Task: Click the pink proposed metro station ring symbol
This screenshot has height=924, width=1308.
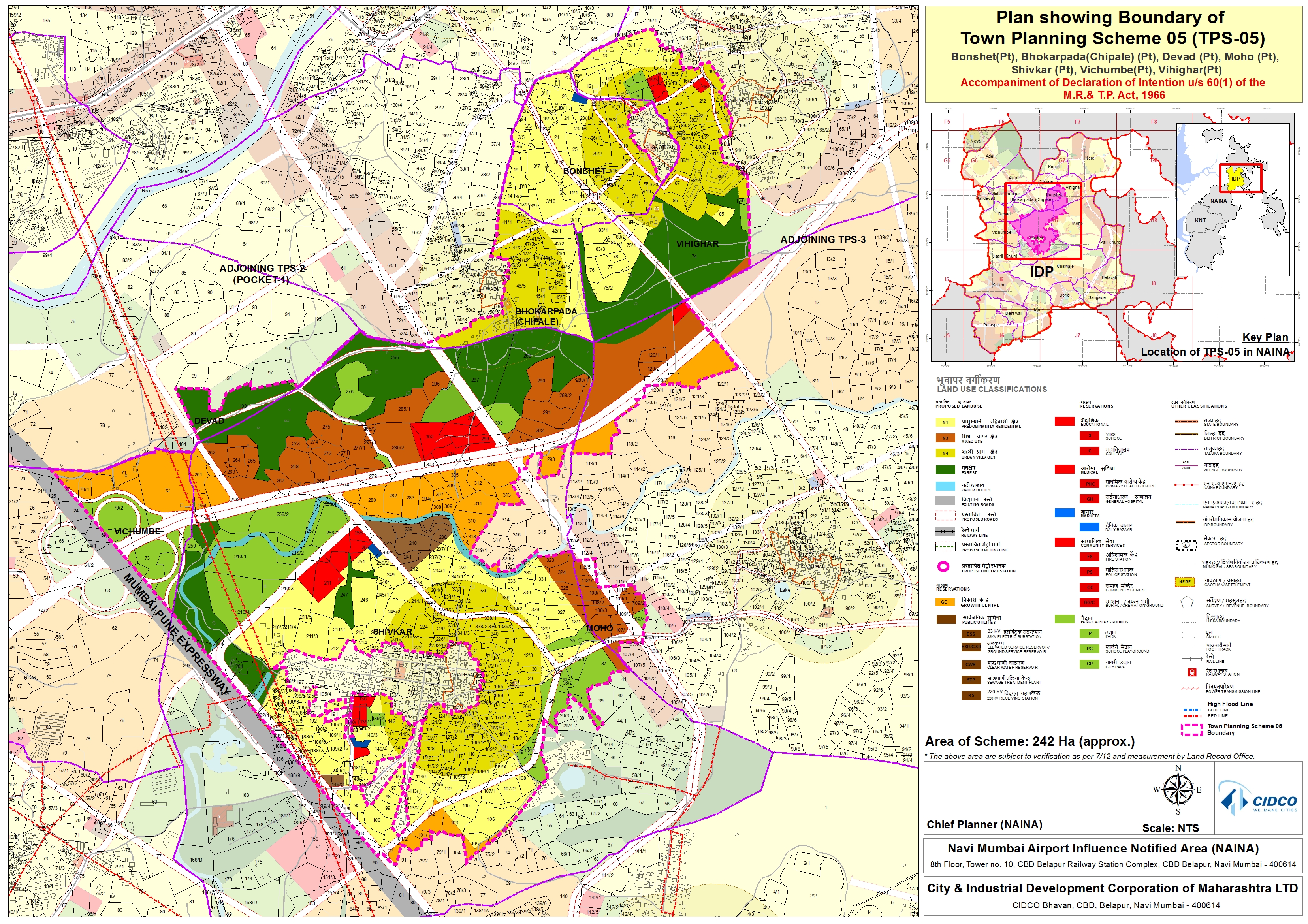Action: [943, 567]
